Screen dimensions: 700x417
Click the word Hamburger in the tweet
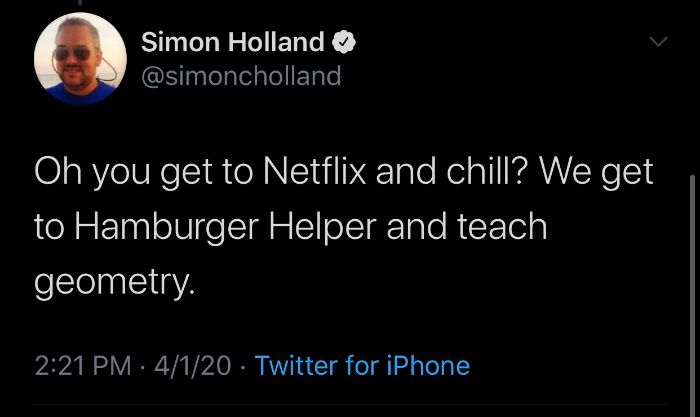[167, 227]
